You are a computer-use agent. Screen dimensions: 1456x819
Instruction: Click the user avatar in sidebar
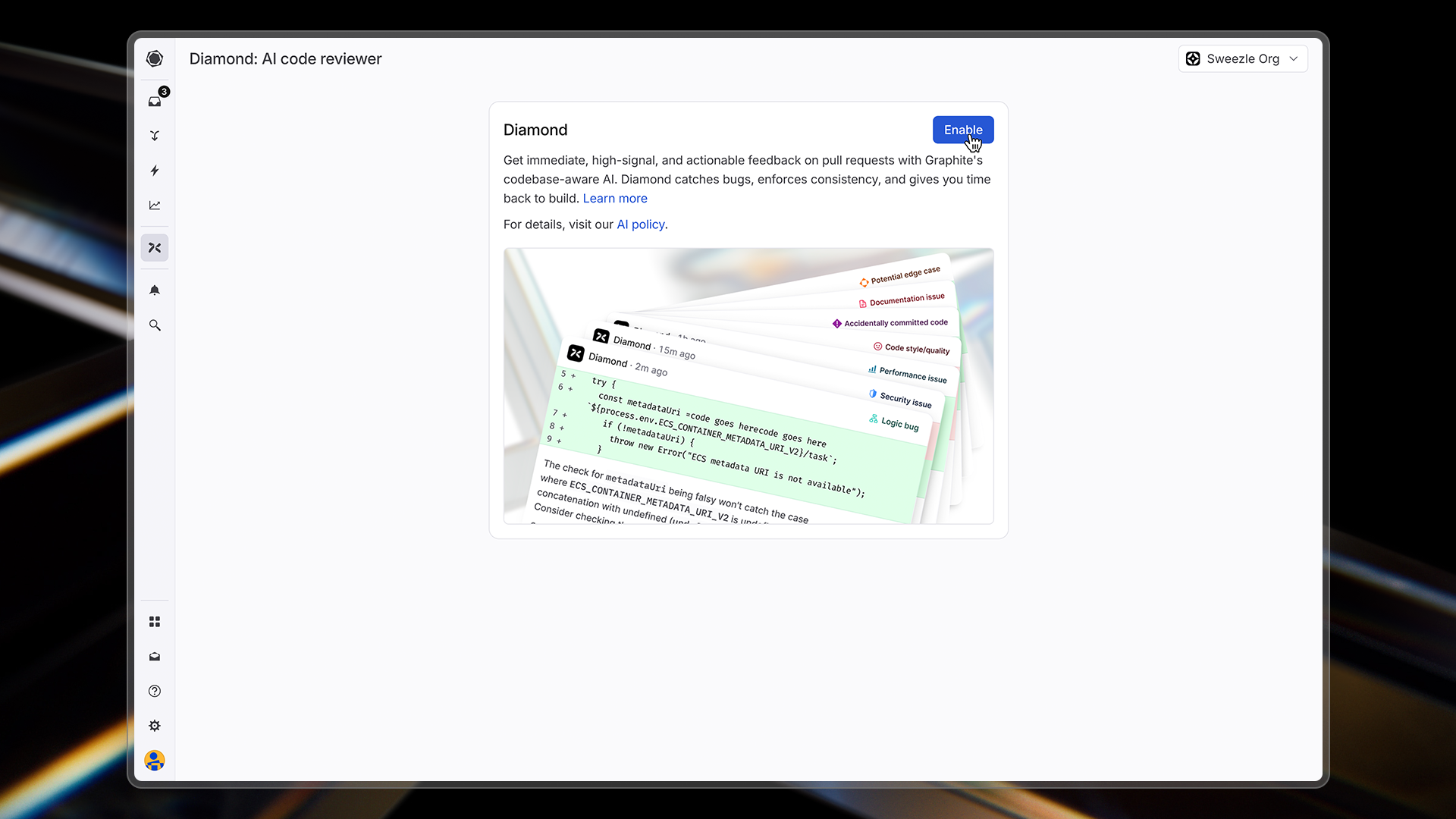pos(155,760)
